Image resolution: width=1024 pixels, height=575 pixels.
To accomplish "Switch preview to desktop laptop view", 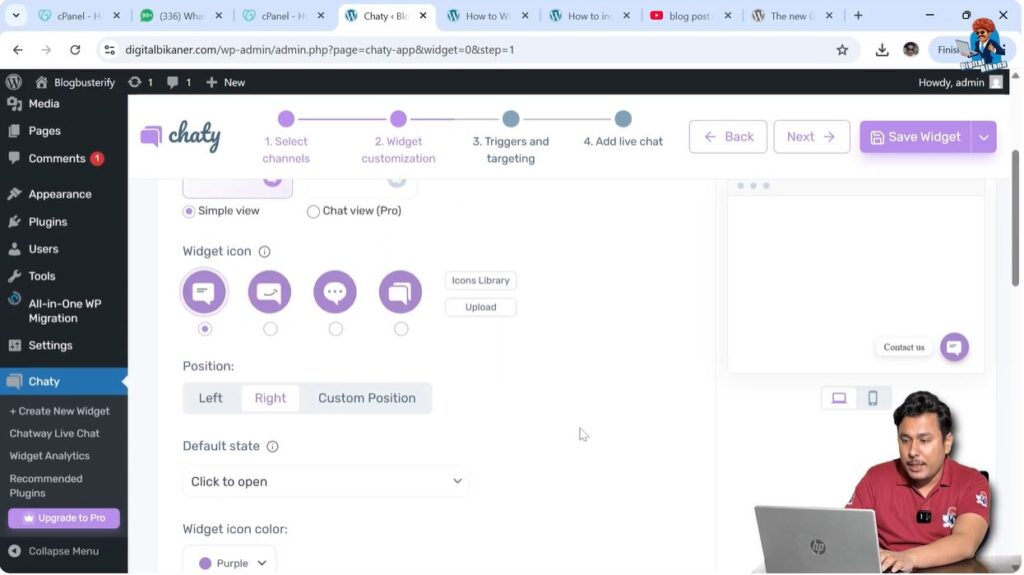I will (839, 398).
